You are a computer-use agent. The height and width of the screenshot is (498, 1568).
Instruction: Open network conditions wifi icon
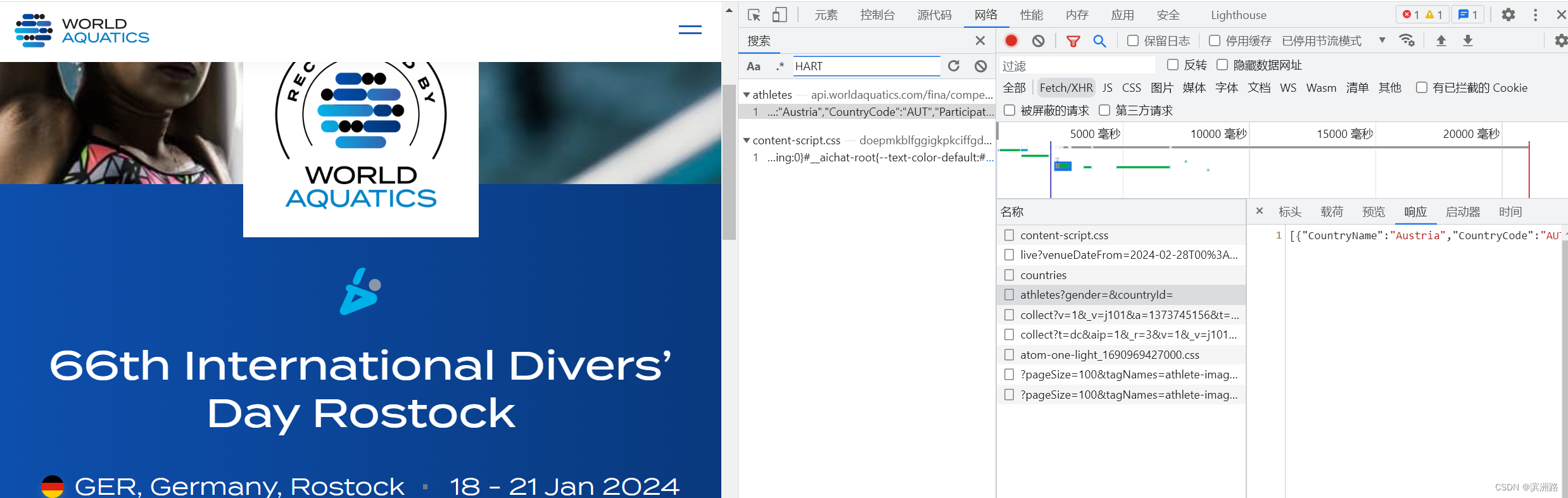pyautogui.click(x=1407, y=40)
